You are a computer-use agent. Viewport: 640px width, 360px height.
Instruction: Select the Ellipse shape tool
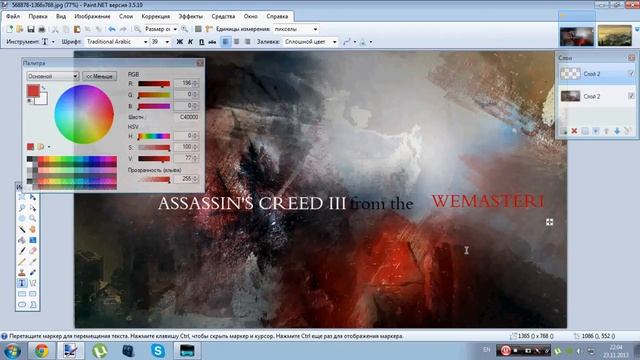click(x=22, y=304)
